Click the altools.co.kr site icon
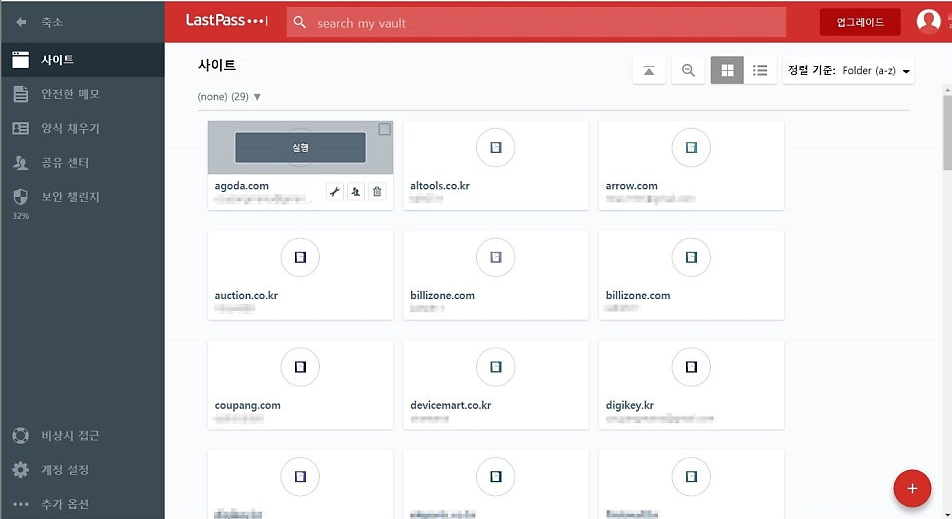 click(x=495, y=148)
